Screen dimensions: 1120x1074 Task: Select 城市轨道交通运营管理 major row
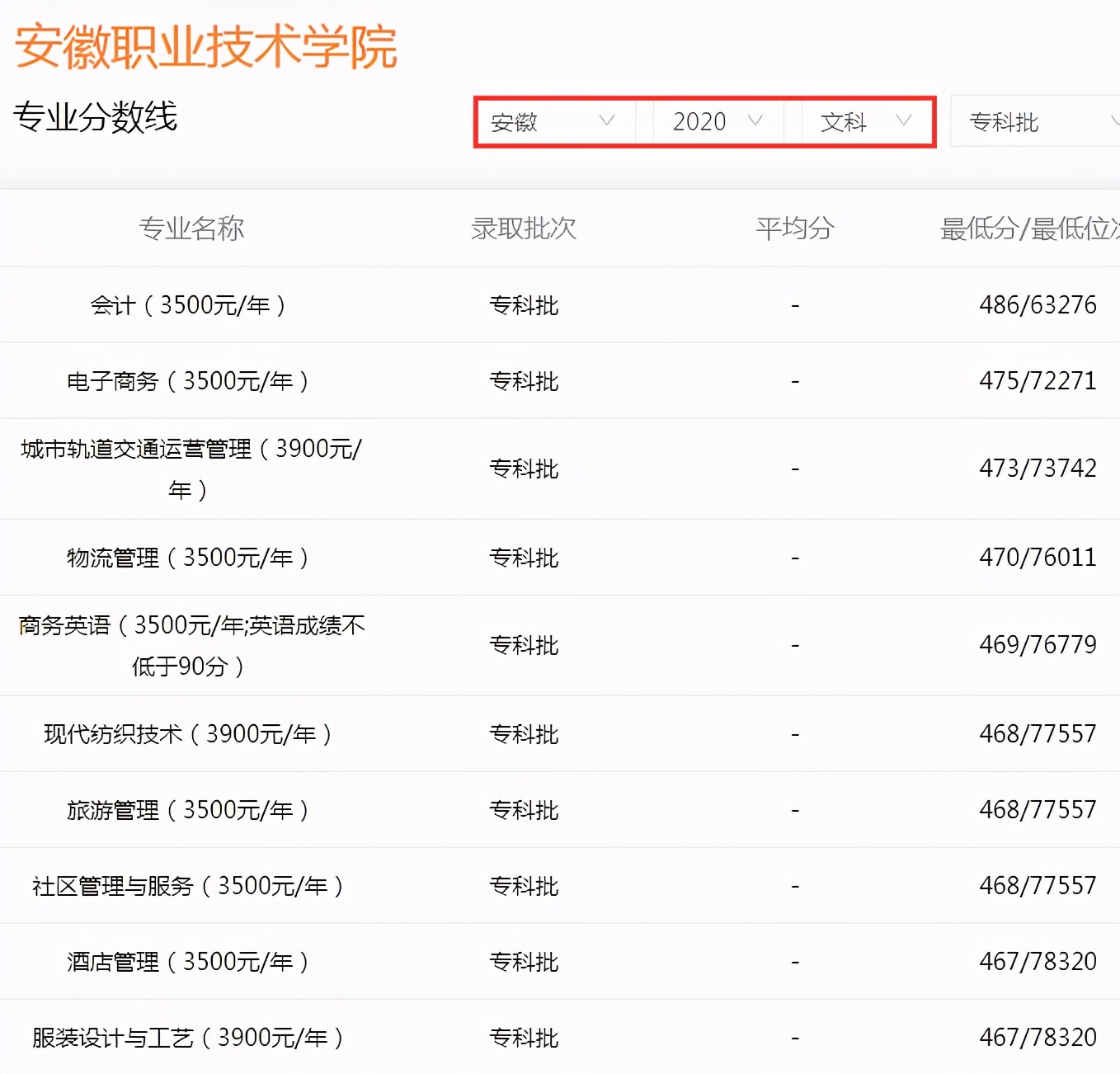[x=191, y=469]
